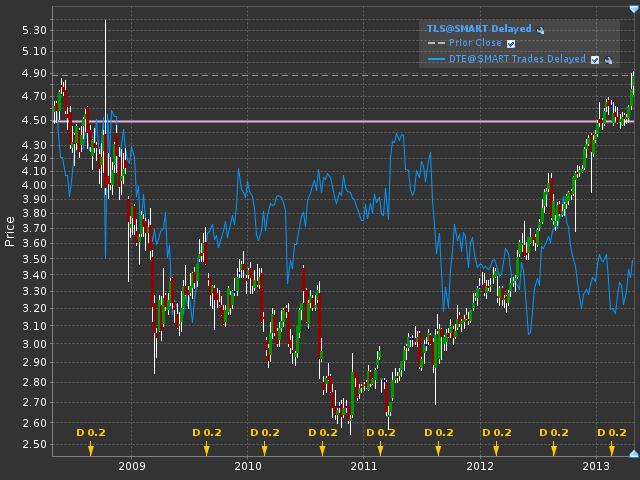Click the TLS@SMART Delayed legend title
Viewport: 640px width, 480px height.
point(479,29)
